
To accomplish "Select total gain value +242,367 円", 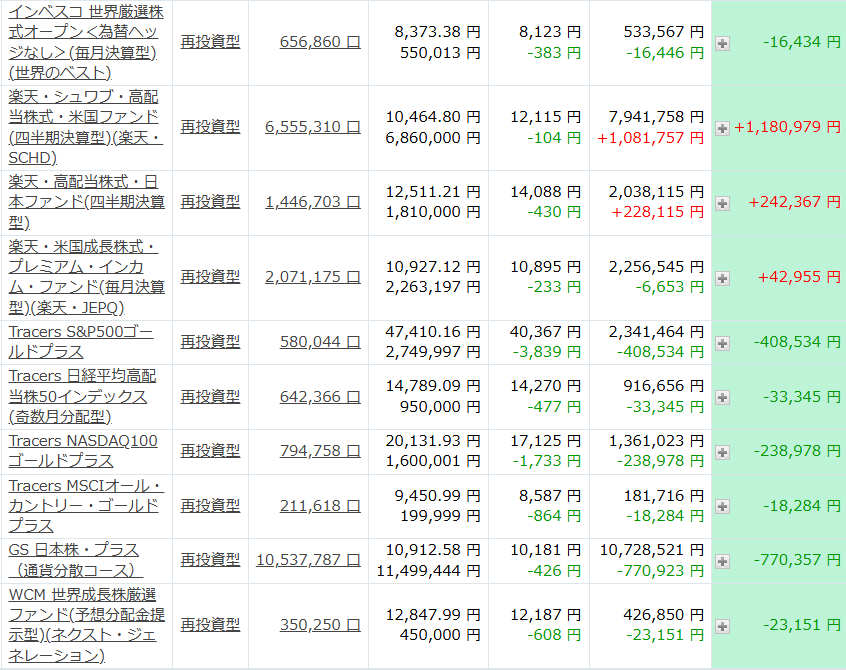I will [x=794, y=202].
